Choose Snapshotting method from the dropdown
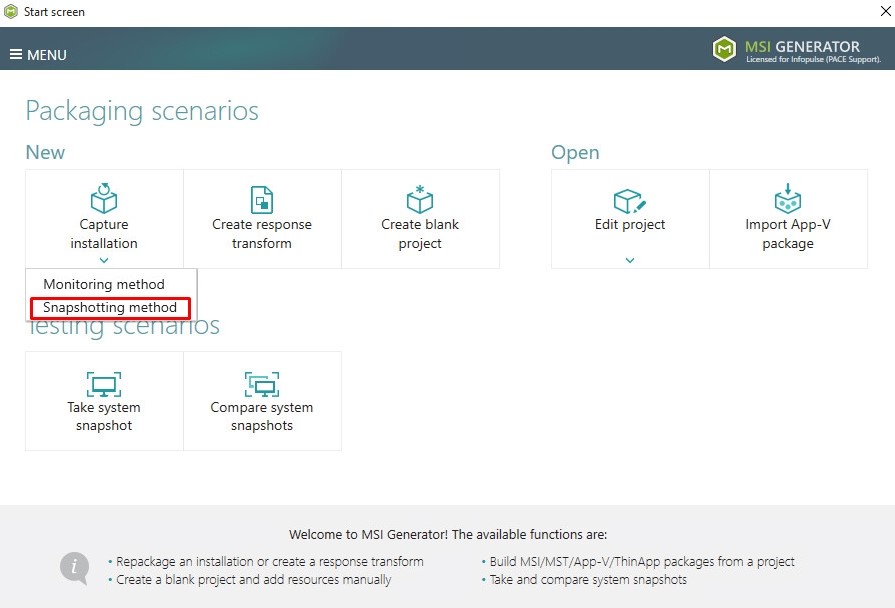895x608 pixels. tap(110, 308)
